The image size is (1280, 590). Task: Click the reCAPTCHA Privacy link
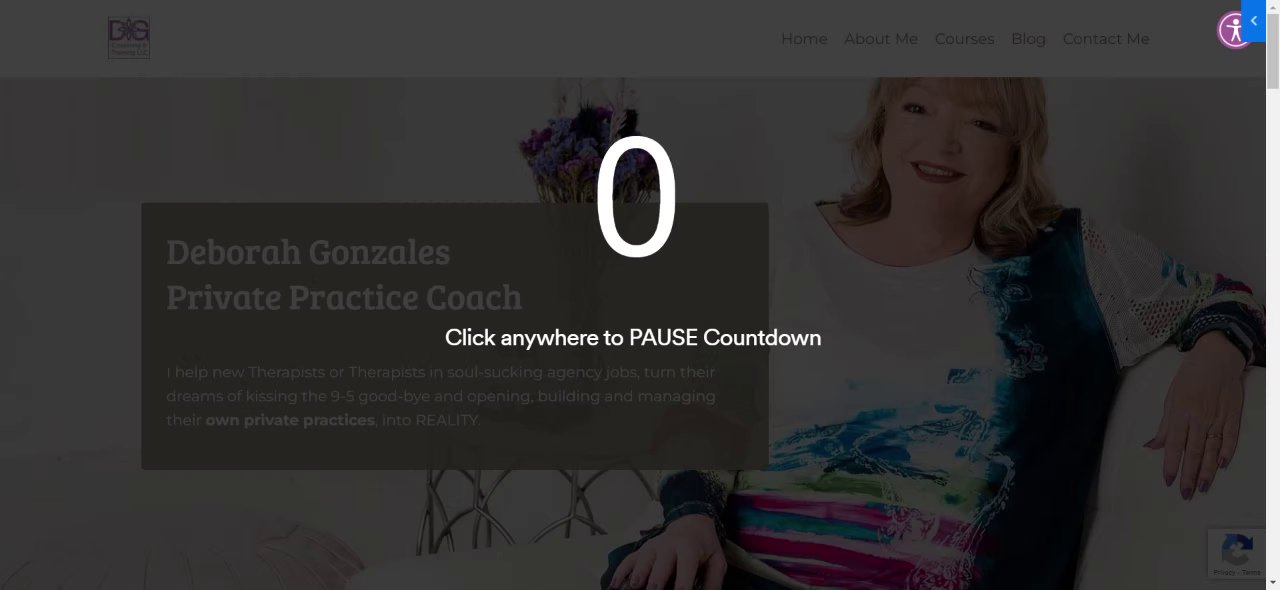point(1226,573)
